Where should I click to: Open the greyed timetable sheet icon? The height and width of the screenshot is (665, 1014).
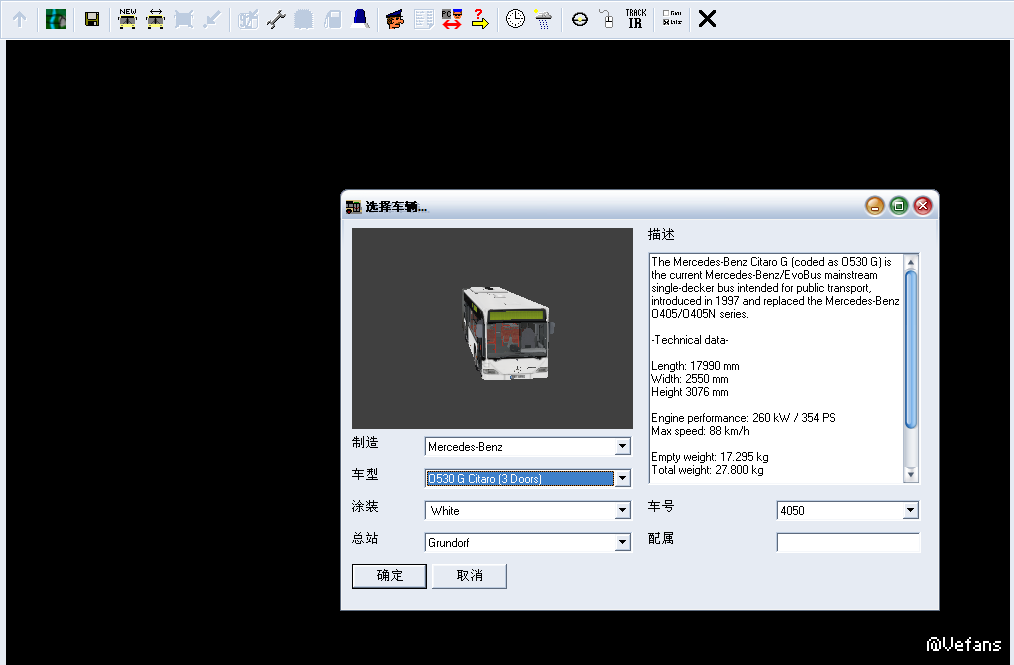424,19
